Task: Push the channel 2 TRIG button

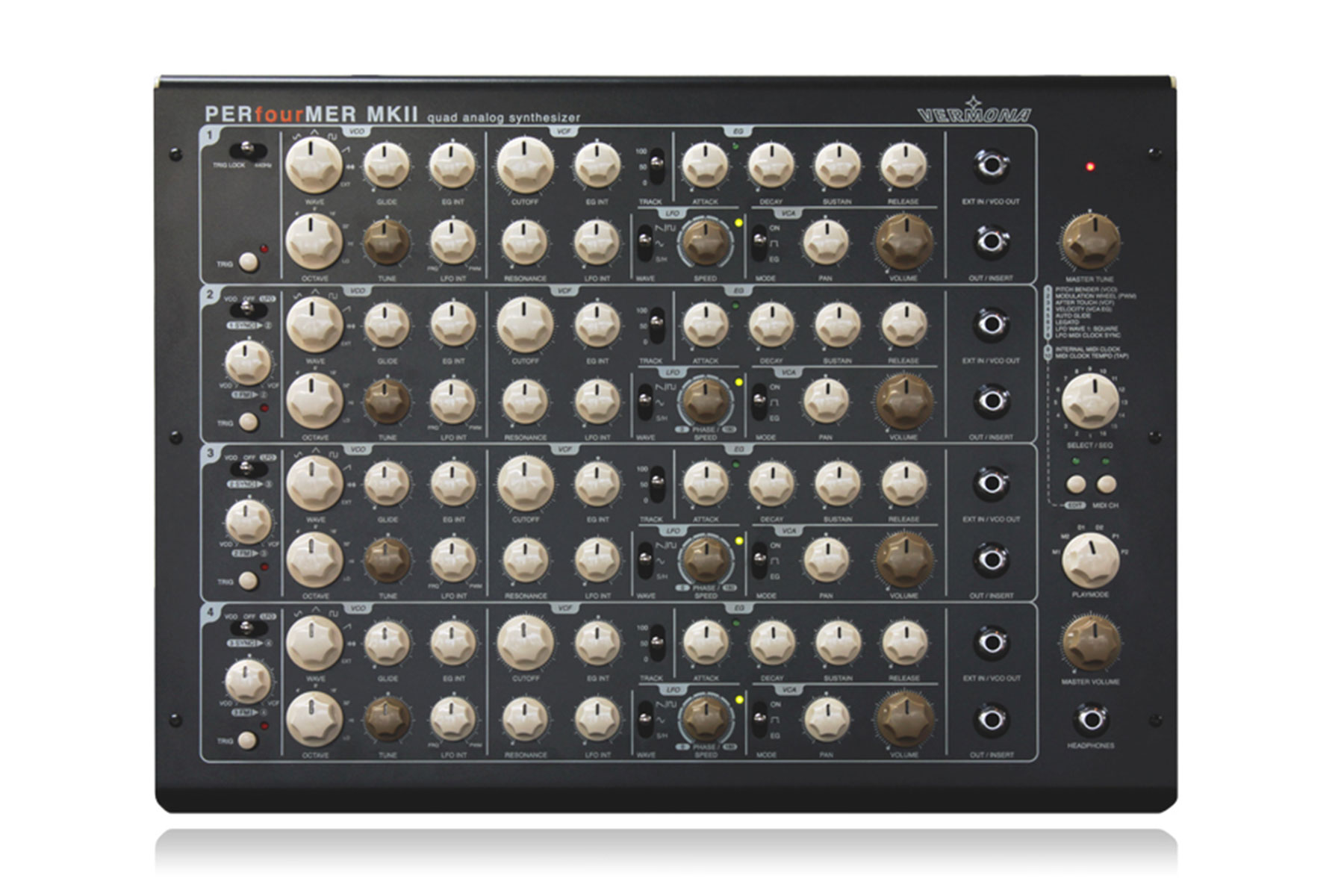Action: (248, 423)
